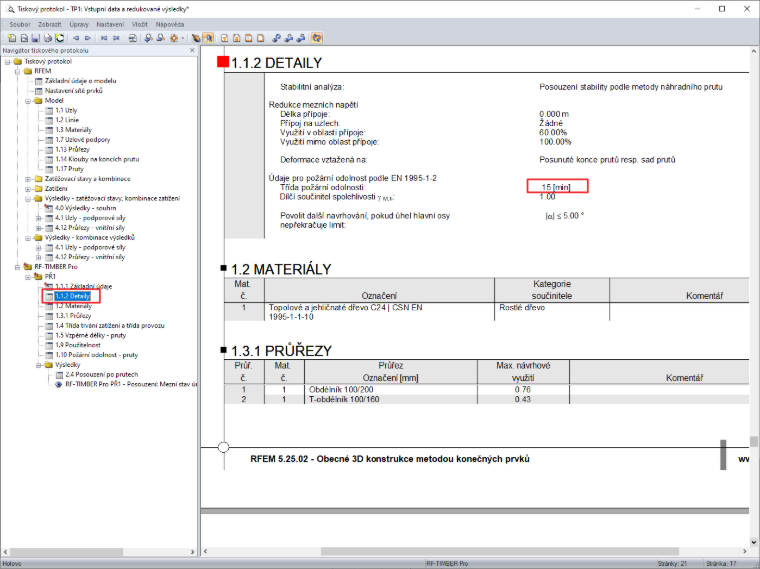Select RF-TIMBER Pro PŘ1 - Posouzení graphic item
This screenshot has width=760, height=569.
pos(131,384)
